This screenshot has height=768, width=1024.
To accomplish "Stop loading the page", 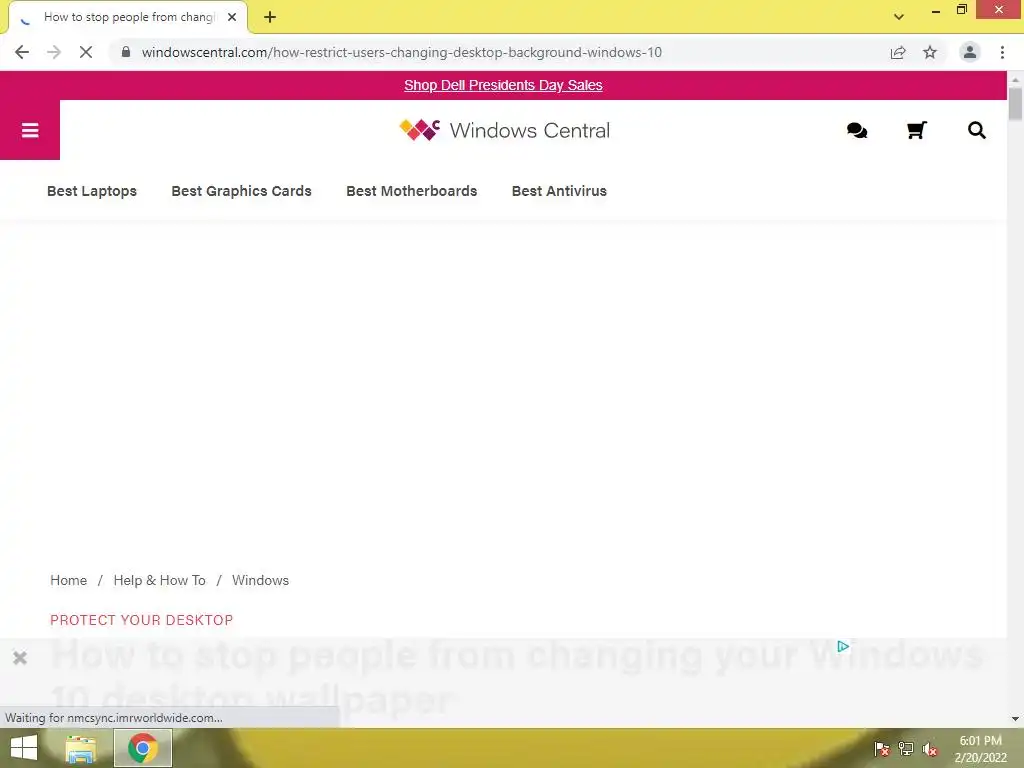I will pyautogui.click(x=86, y=52).
